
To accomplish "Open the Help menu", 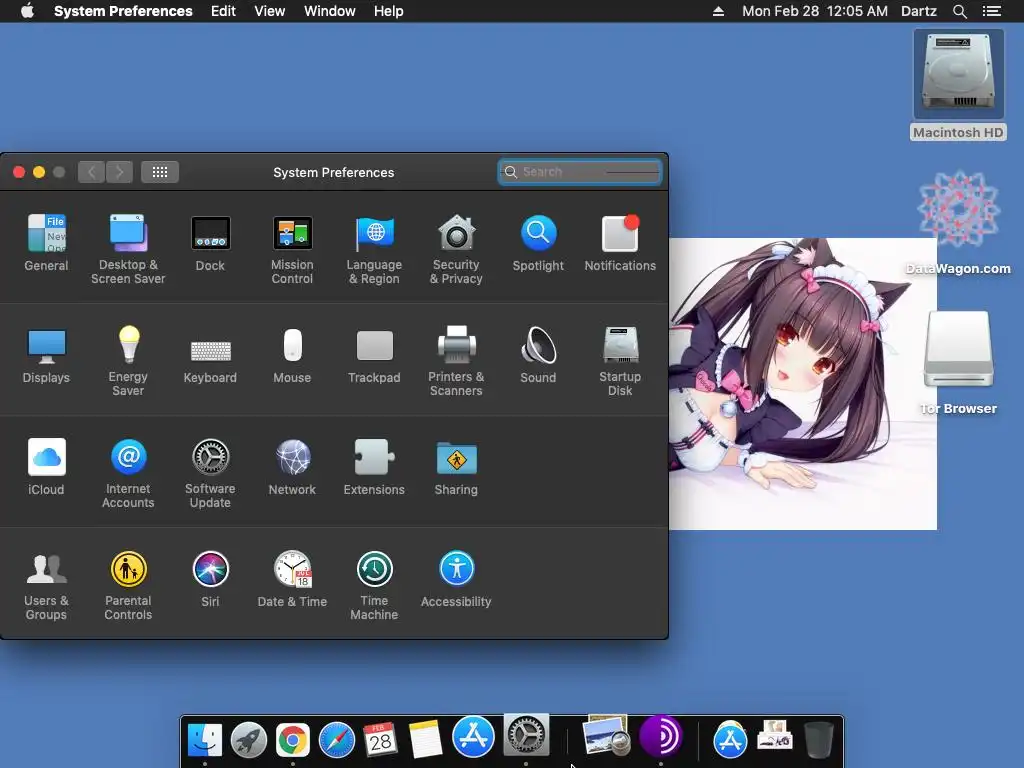I will pos(389,11).
